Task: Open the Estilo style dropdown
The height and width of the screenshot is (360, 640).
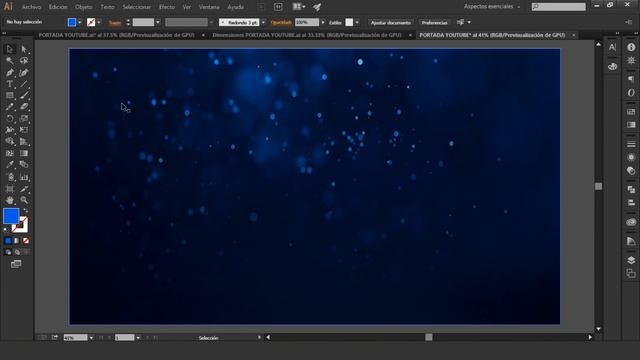Action: (x=357, y=22)
